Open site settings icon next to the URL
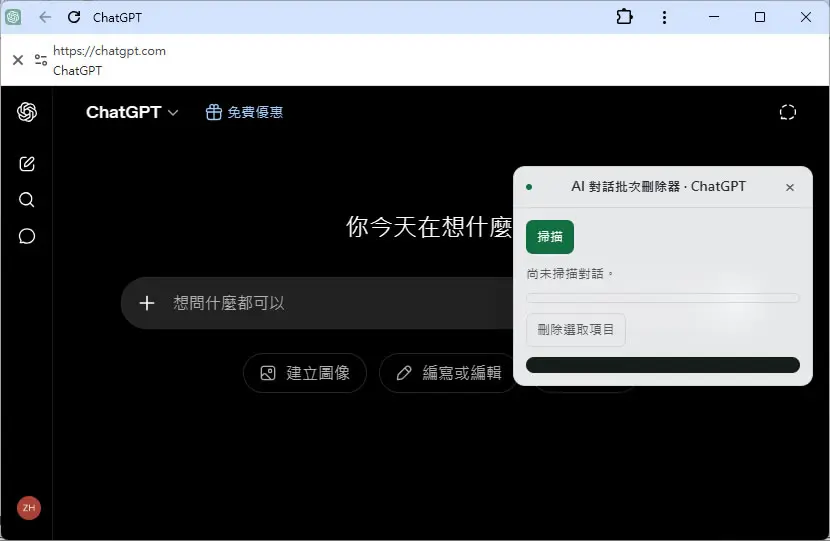Screen dimensions: 830x541 (41, 60)
